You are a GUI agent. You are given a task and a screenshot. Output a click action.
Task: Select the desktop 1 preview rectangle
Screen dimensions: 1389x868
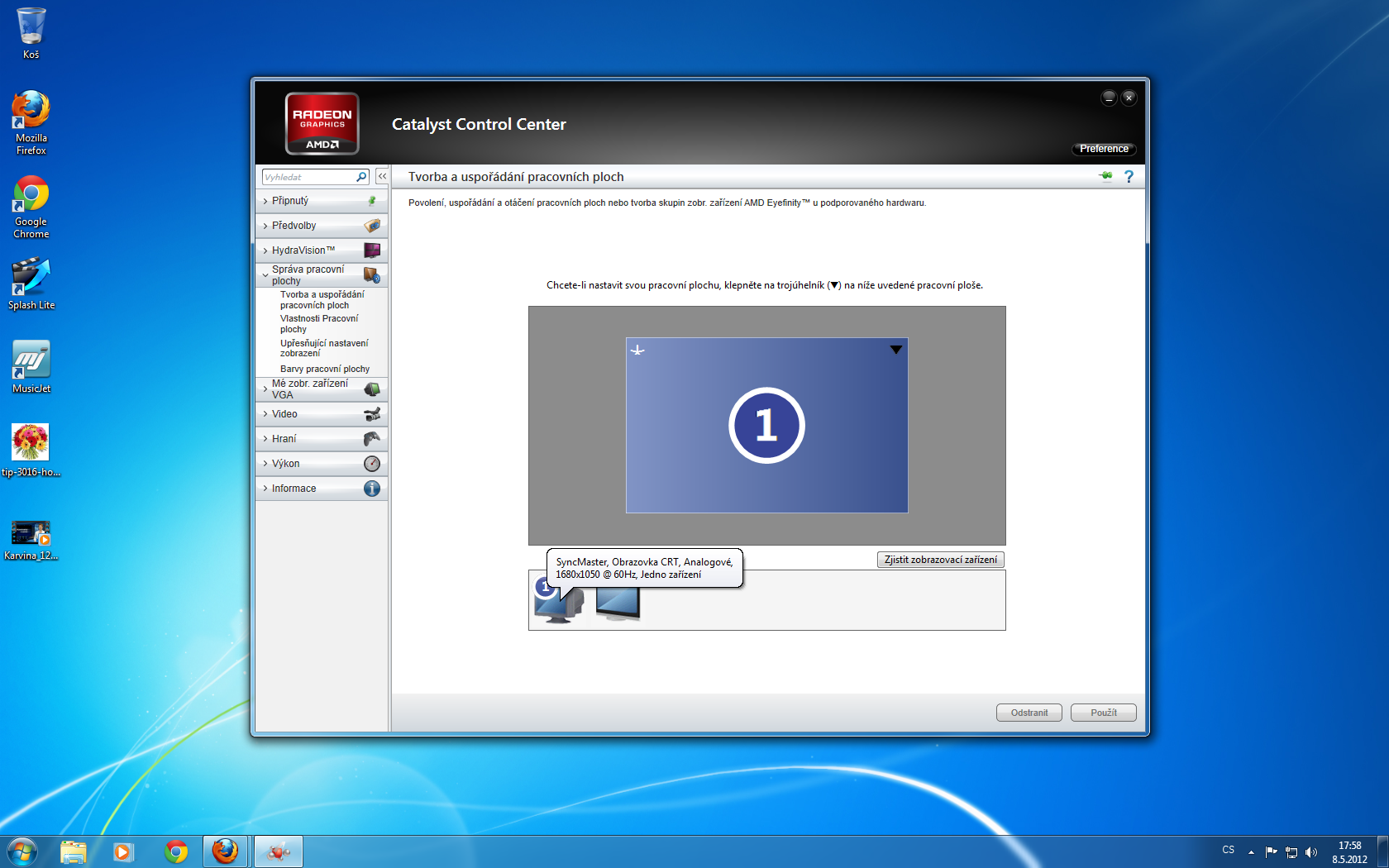coord(767,425)
